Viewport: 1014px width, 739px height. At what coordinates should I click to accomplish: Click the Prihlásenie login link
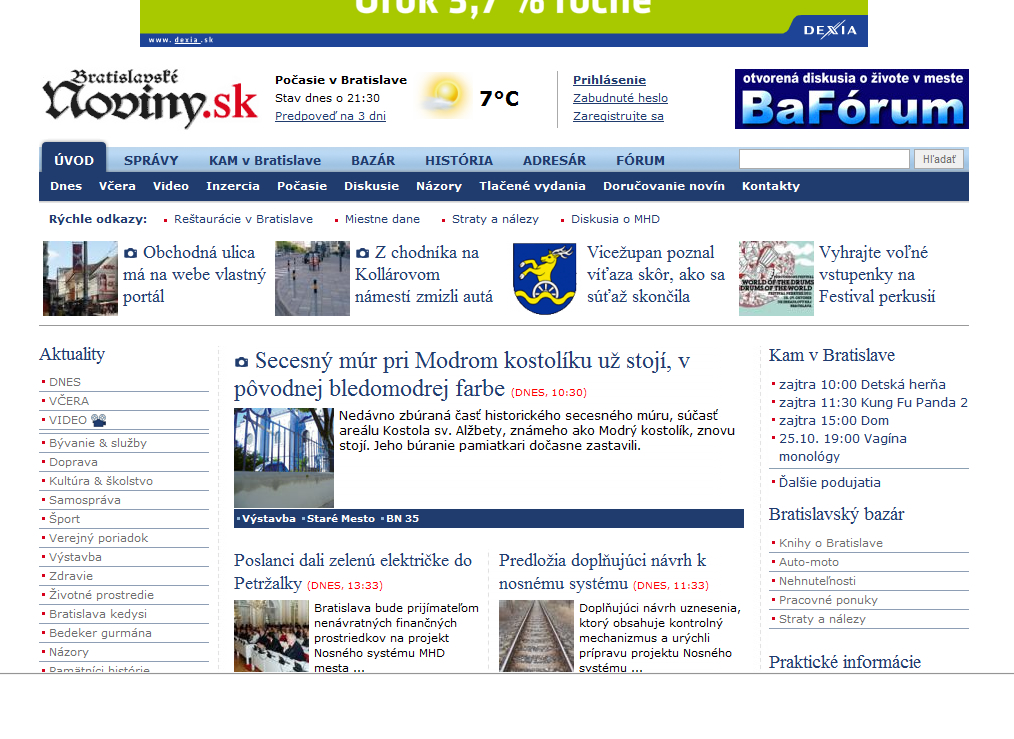point(609,80)
